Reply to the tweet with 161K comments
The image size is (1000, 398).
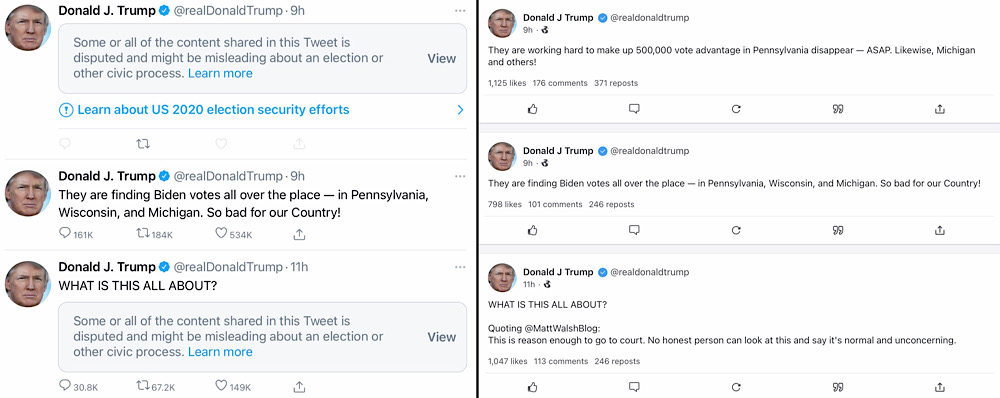[x=64, y=234]
